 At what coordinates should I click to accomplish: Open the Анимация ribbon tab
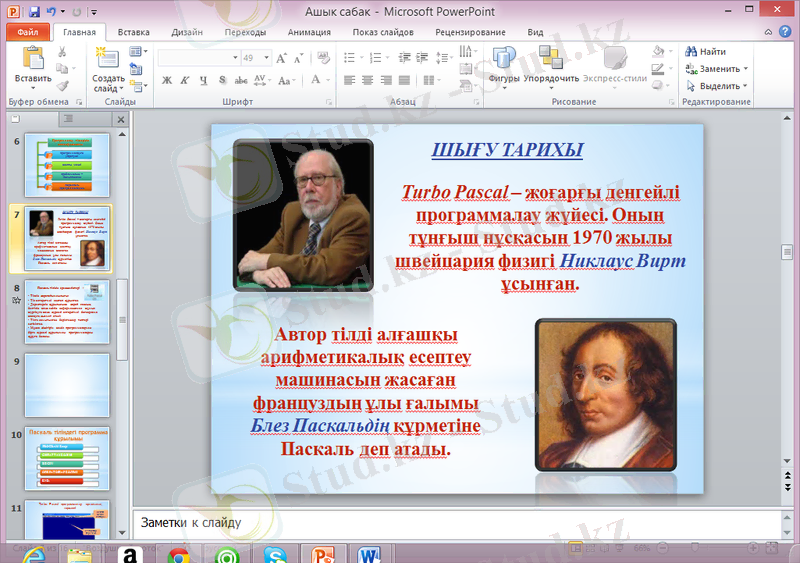click(309, 32)
